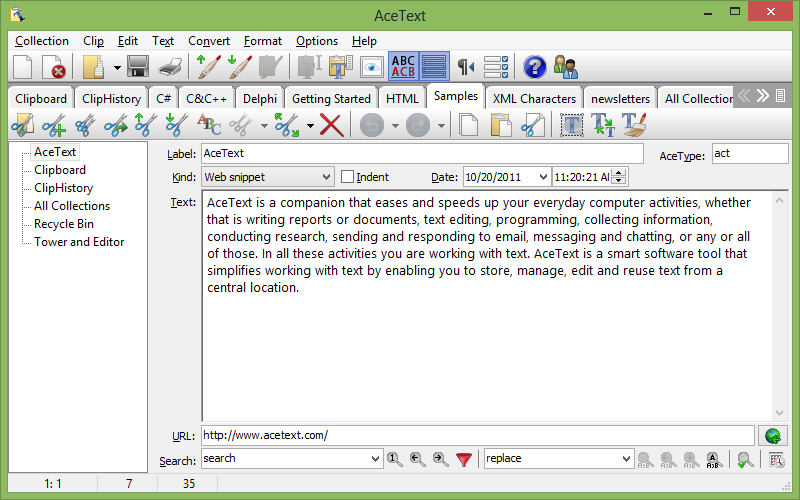Screen dimensions: 800x500
Task: Switch to the HTML tab
Action: pyautogui.click(x=402, y=98)
